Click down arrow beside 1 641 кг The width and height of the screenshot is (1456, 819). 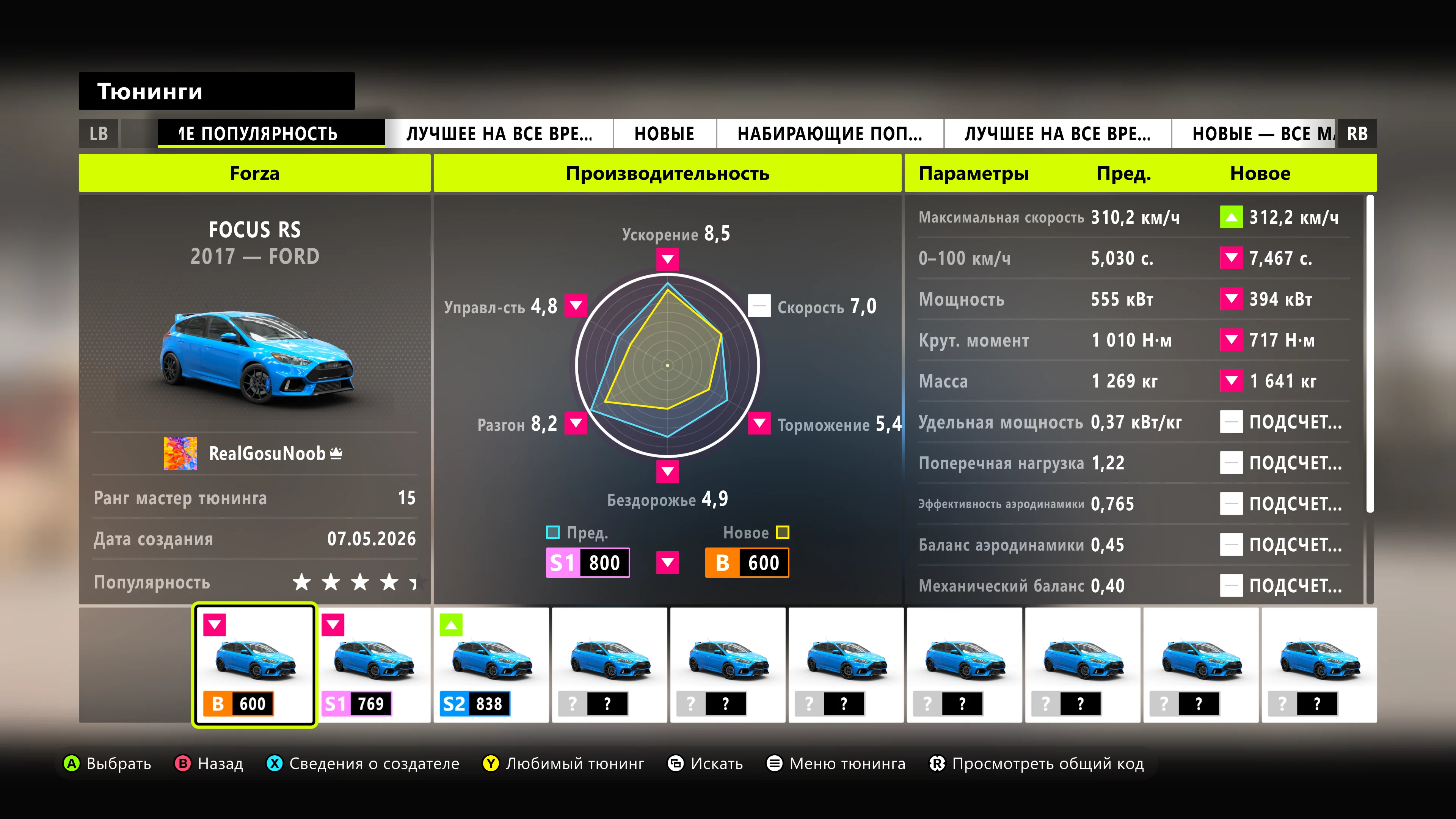click(1231, 381)
